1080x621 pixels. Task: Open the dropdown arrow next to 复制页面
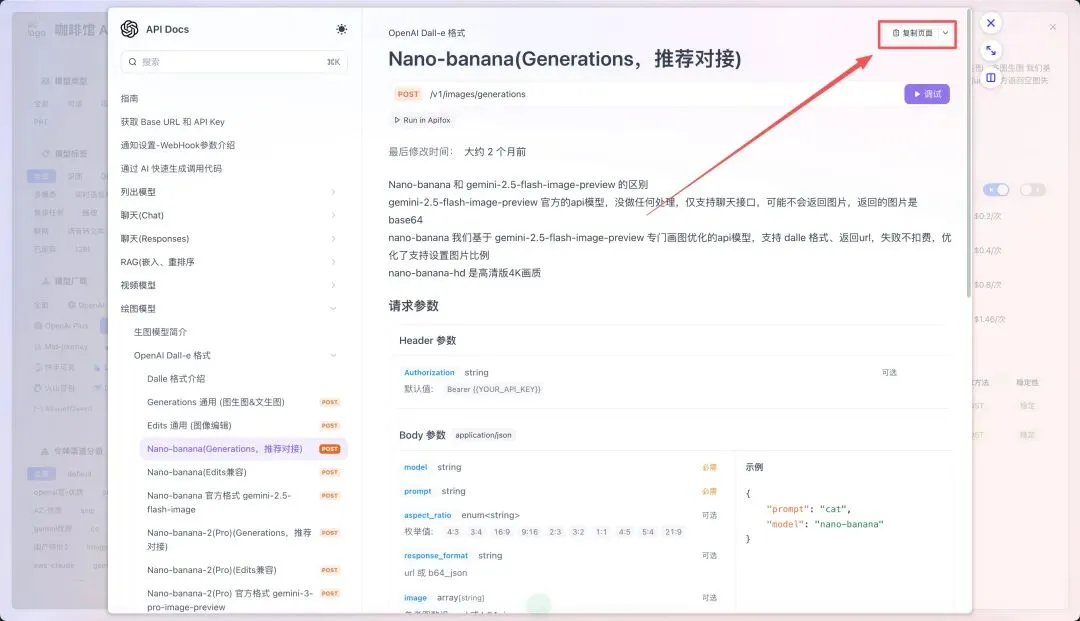[x=946, y=33]
